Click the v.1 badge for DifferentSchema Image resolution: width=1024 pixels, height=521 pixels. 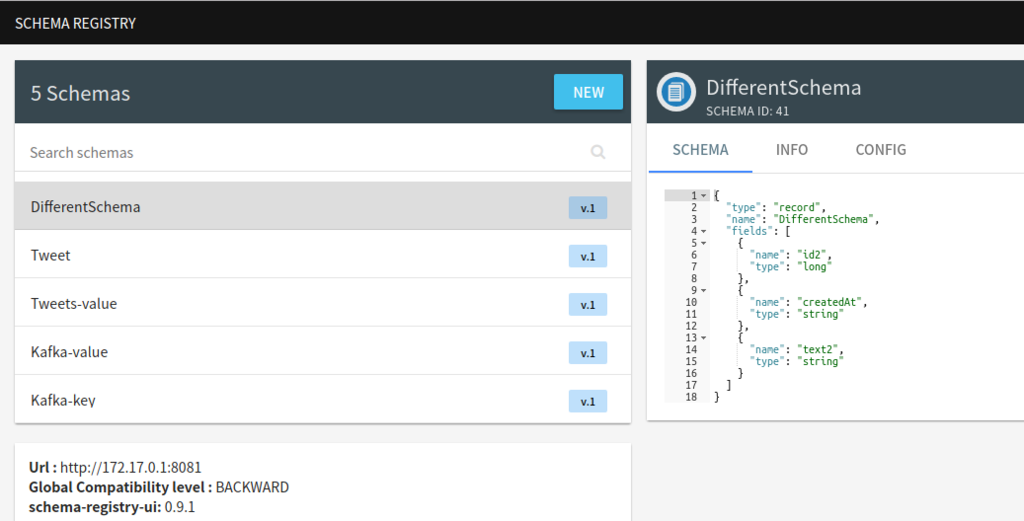pyautogui.click(x=588, y=208)
